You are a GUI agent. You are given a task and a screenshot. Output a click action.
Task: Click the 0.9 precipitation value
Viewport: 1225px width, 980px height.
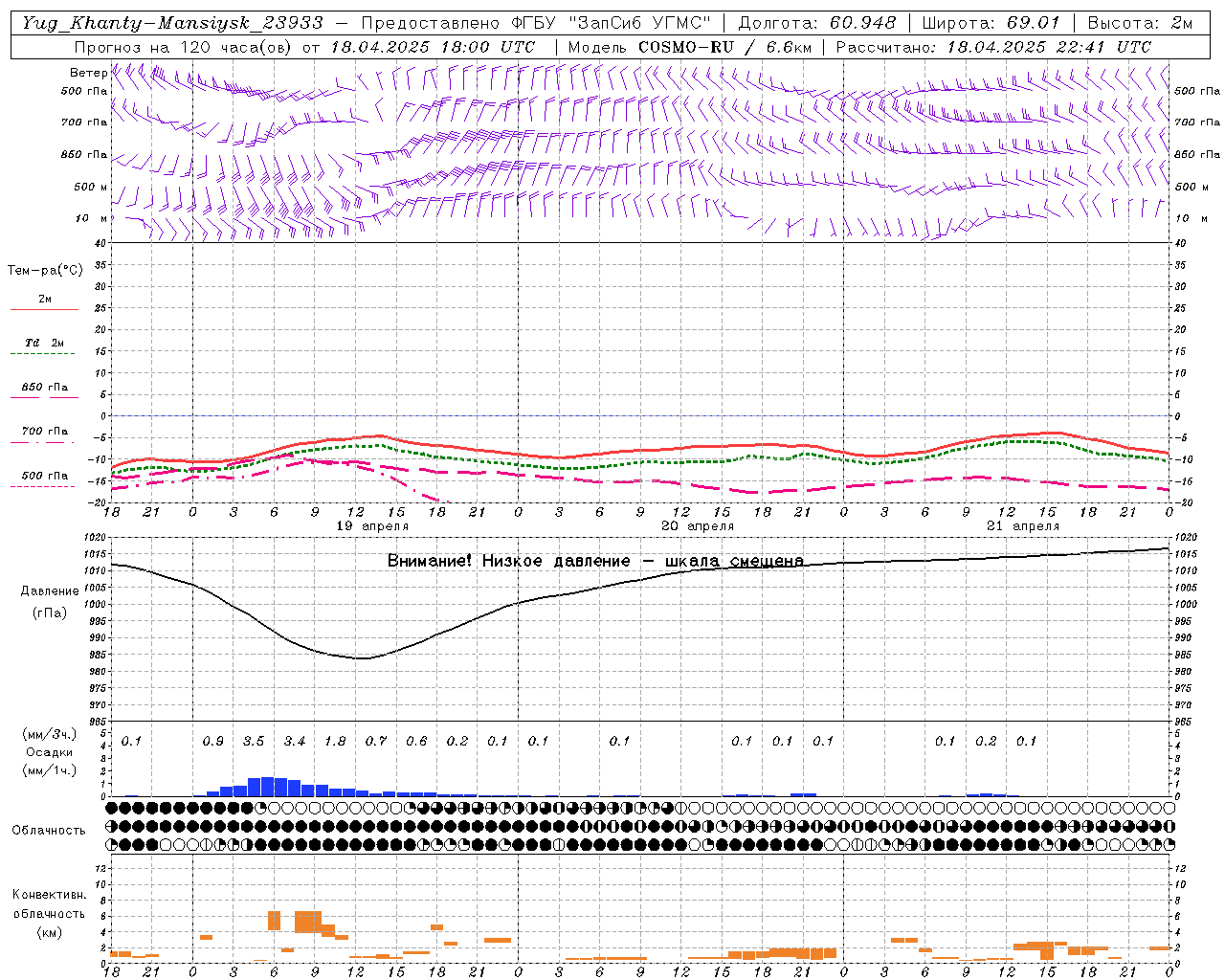[213, 741]
